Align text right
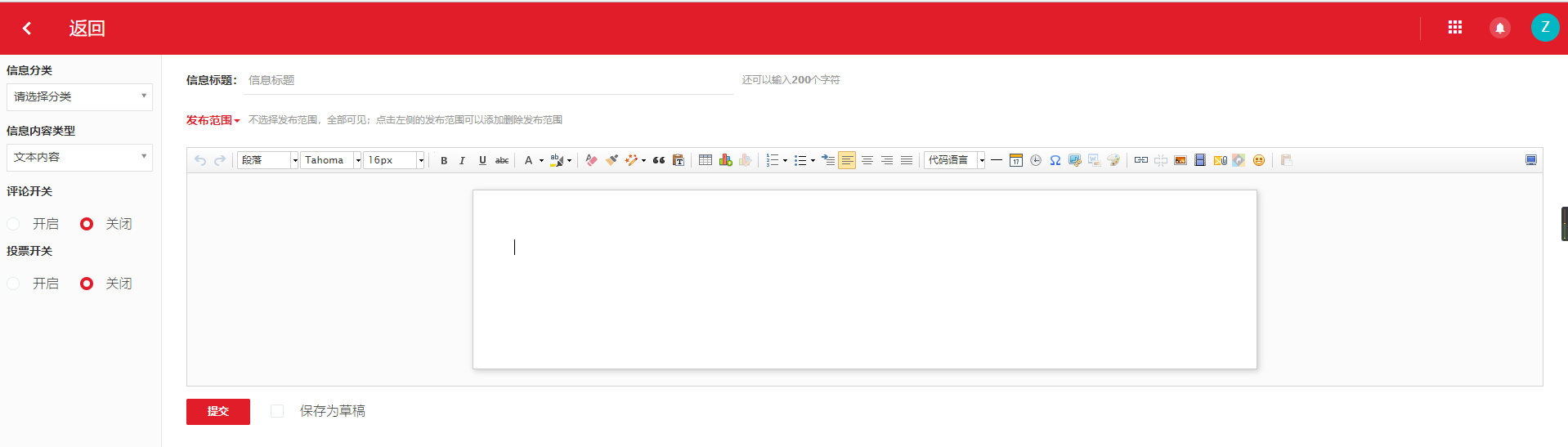Image resolution: width=1568 pixels, height=447 pixels. [887, 160]
